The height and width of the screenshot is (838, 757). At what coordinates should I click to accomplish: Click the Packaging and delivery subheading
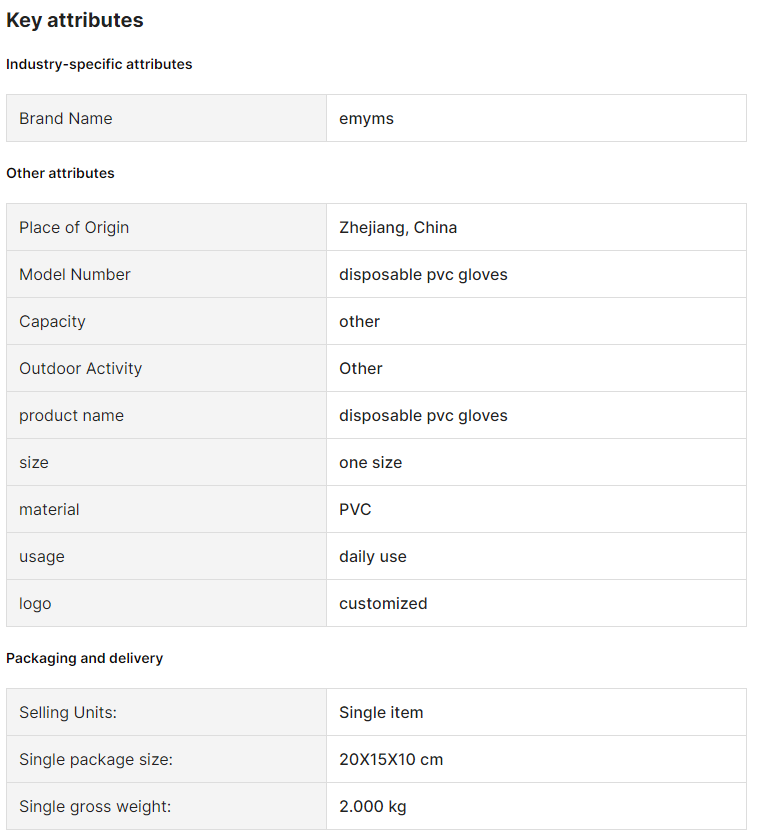tap(84, 658)
